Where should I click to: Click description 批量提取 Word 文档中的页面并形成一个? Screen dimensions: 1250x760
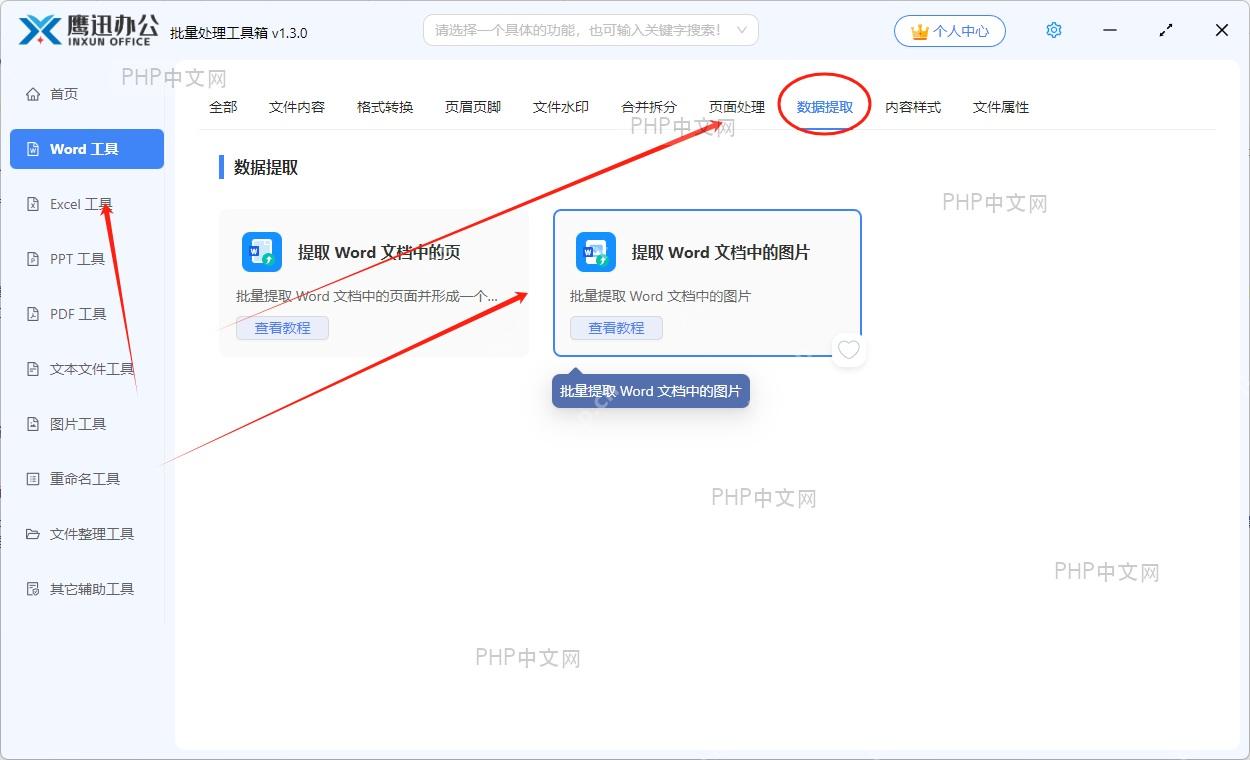tap(367, 296)
